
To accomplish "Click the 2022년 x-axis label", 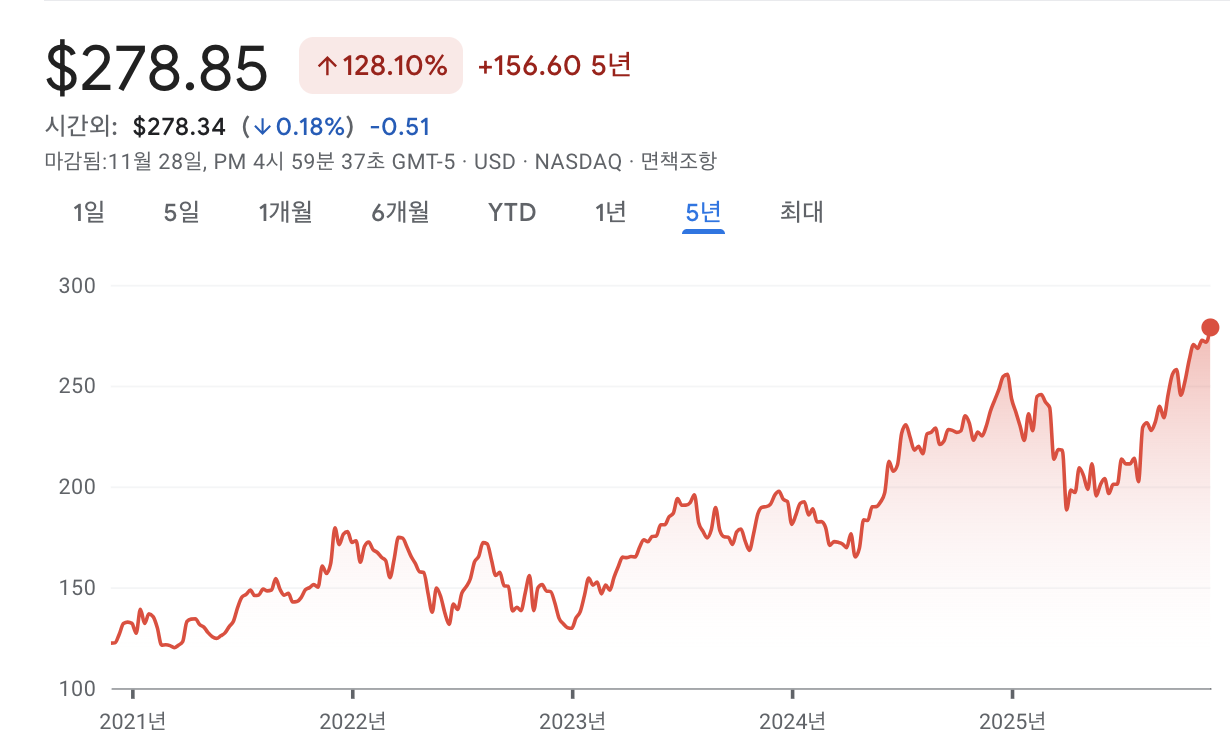I will point(353,721).
